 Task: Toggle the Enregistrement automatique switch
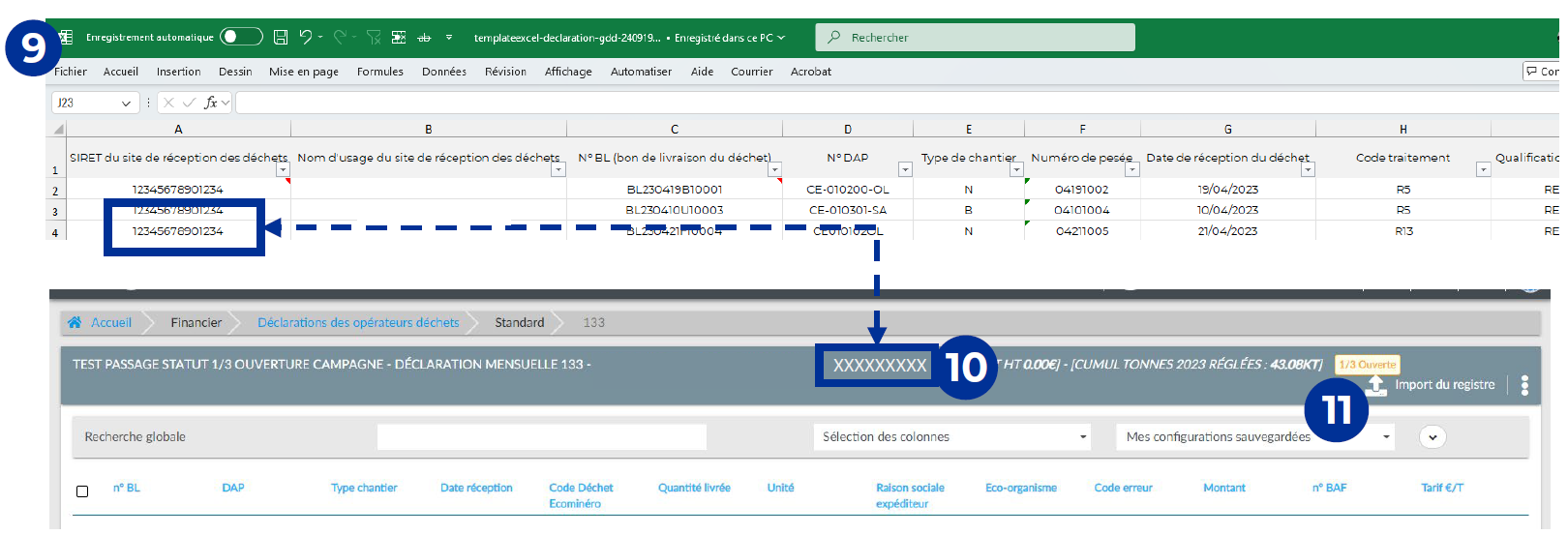pyautogui.click(x=241, y=37)
